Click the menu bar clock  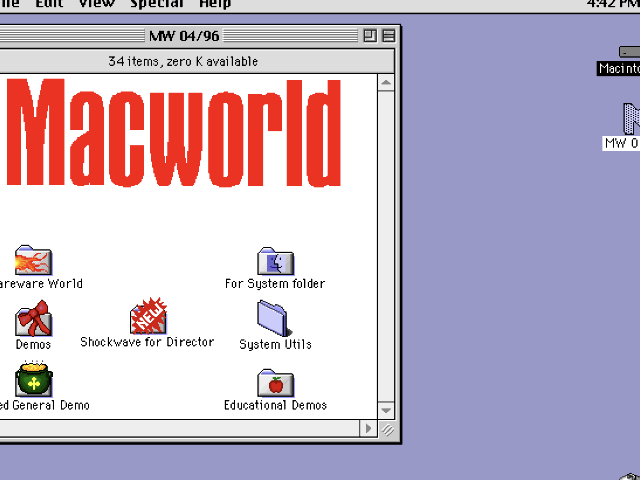point(613,4)
